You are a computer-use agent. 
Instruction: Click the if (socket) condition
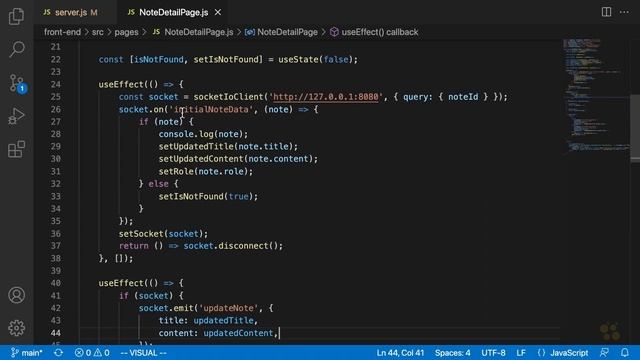(151, 296)
